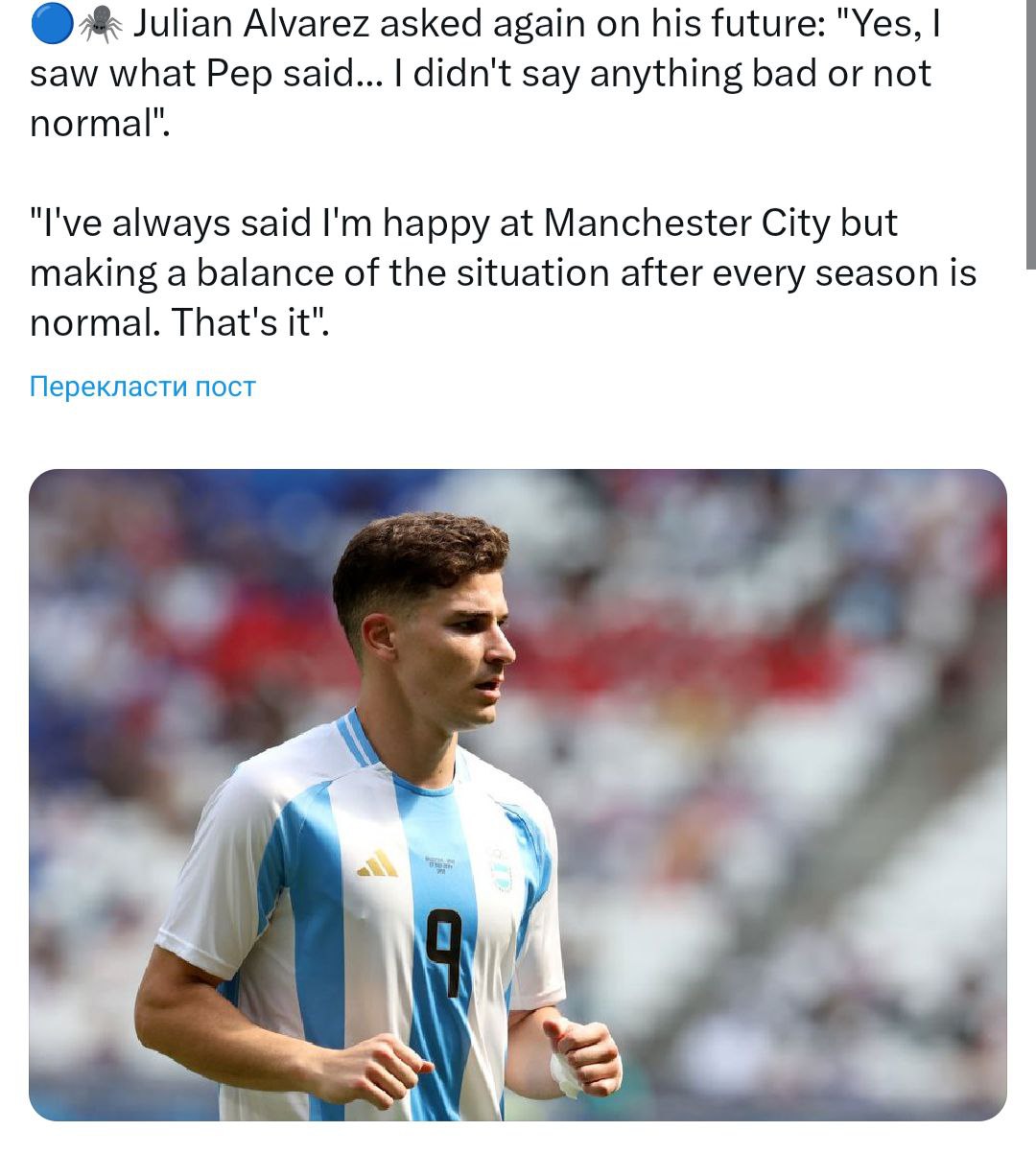Select the first paragraph of the post
The height and width of the screenshot is (1154, 1036).
pos(480,75)
